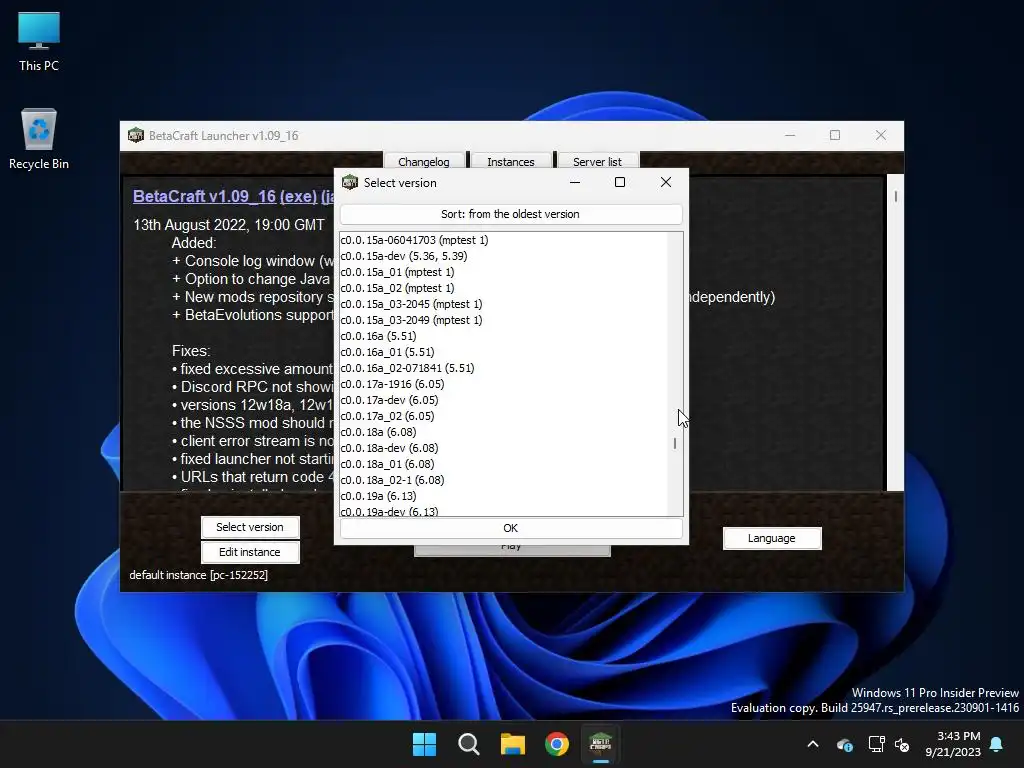The image size is (1024, 768).
Task: Show hidden system tray icons
Action: (813, 744)
